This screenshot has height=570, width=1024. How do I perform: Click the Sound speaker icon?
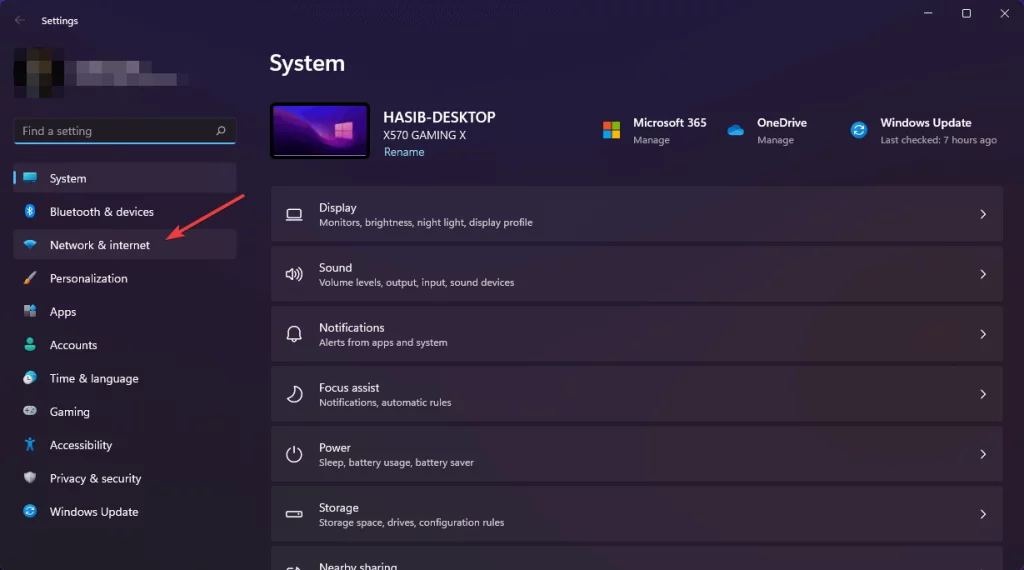point(294,274)
